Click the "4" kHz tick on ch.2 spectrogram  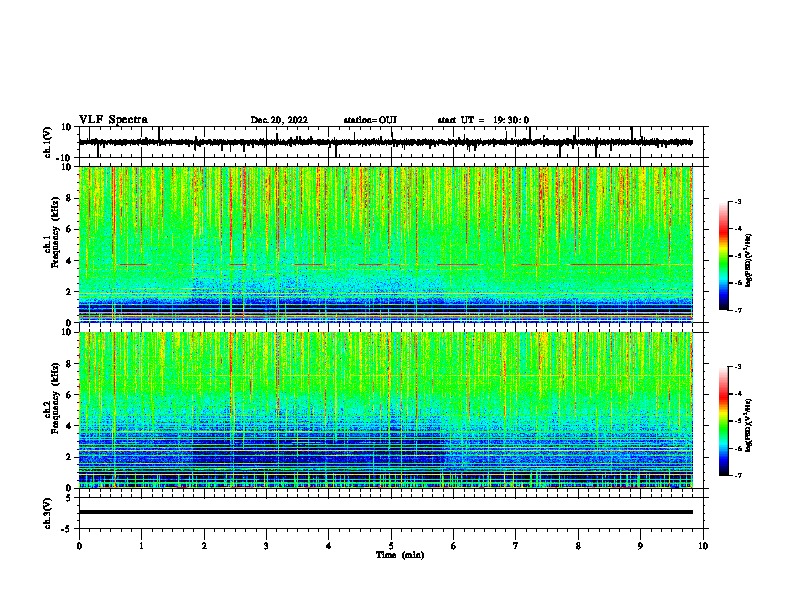click(x=70, y=426)
